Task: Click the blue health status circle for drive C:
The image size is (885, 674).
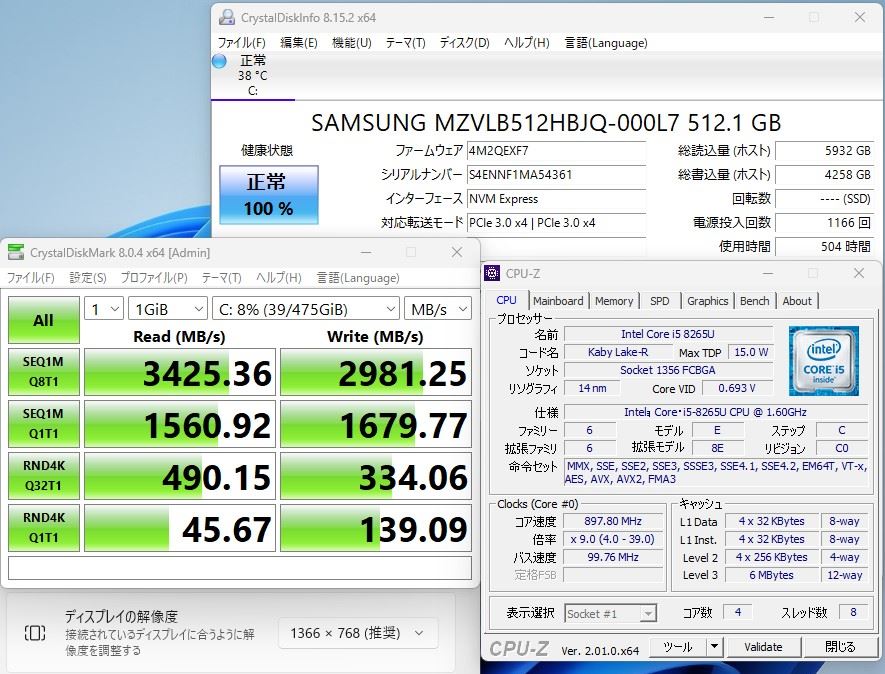Action: (219, 61)
